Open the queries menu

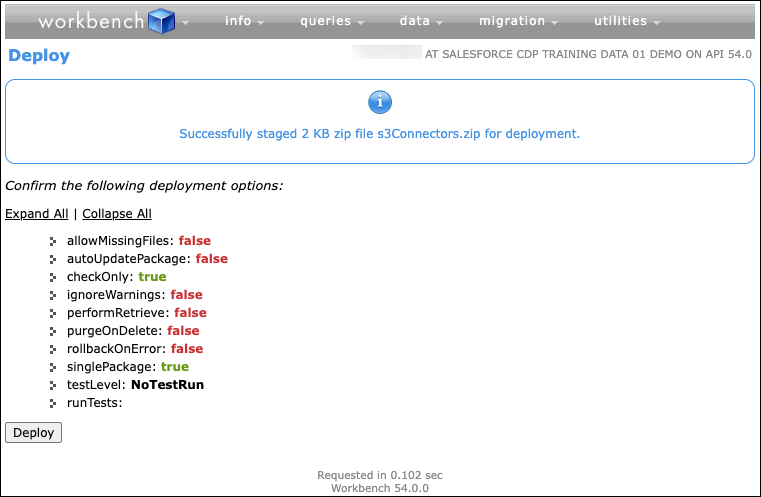click(332, 21)
